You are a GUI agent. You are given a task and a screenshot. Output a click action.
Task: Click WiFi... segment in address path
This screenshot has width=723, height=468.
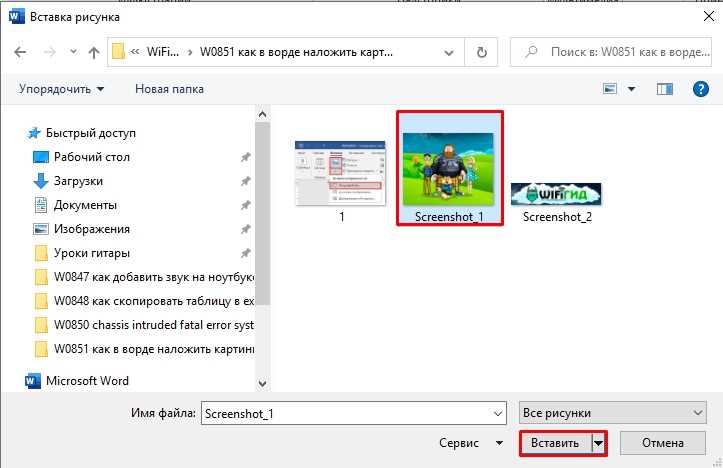pyautogui.click(x=162, y=52)
